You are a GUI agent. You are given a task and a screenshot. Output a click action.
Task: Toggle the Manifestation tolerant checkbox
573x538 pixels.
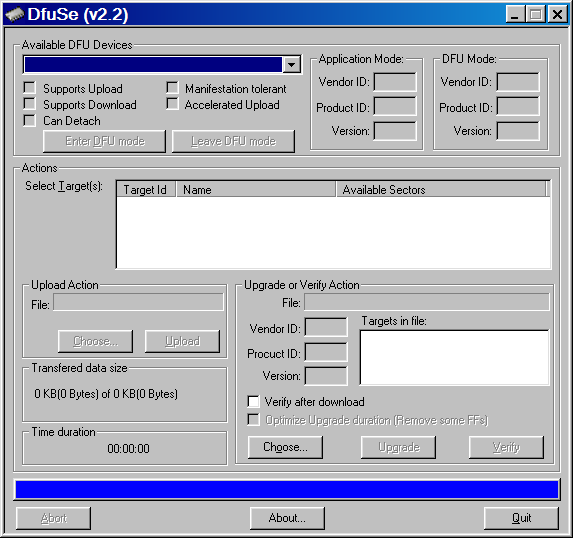click(172, 88)
